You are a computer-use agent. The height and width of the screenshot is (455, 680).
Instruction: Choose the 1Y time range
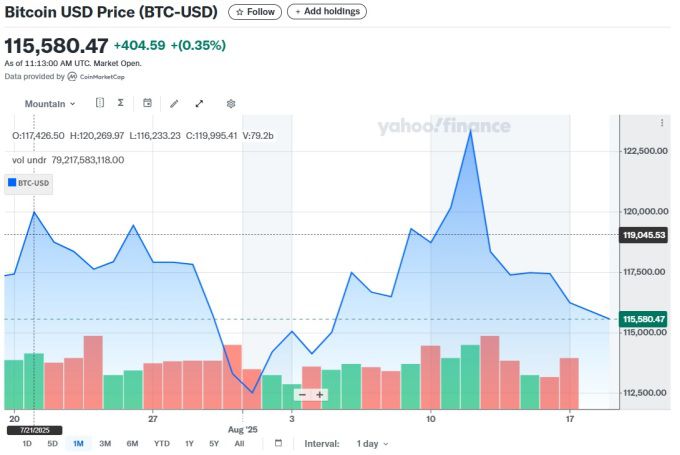point(189,443)
